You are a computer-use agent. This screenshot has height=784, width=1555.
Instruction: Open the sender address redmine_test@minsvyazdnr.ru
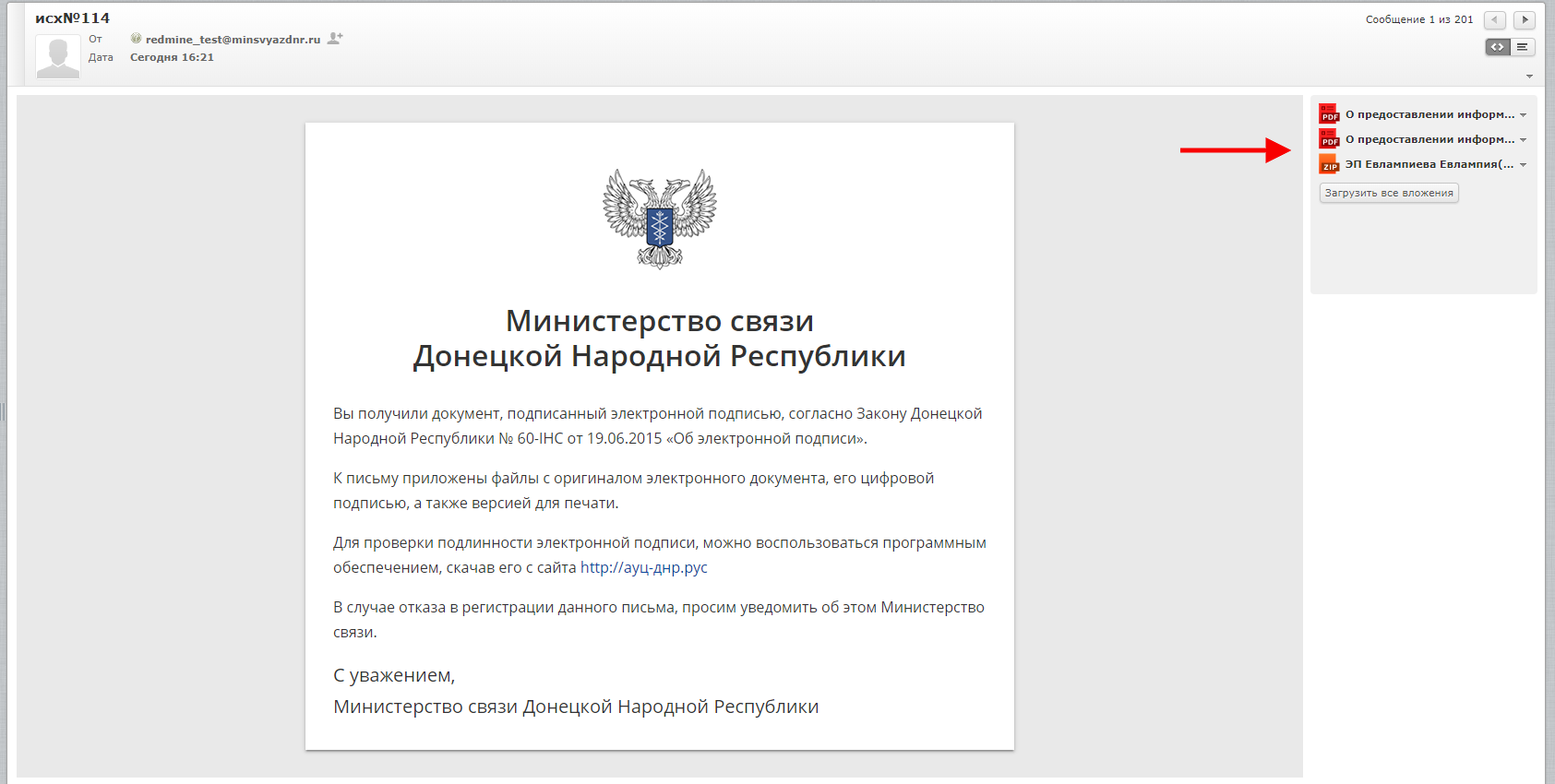233,40
